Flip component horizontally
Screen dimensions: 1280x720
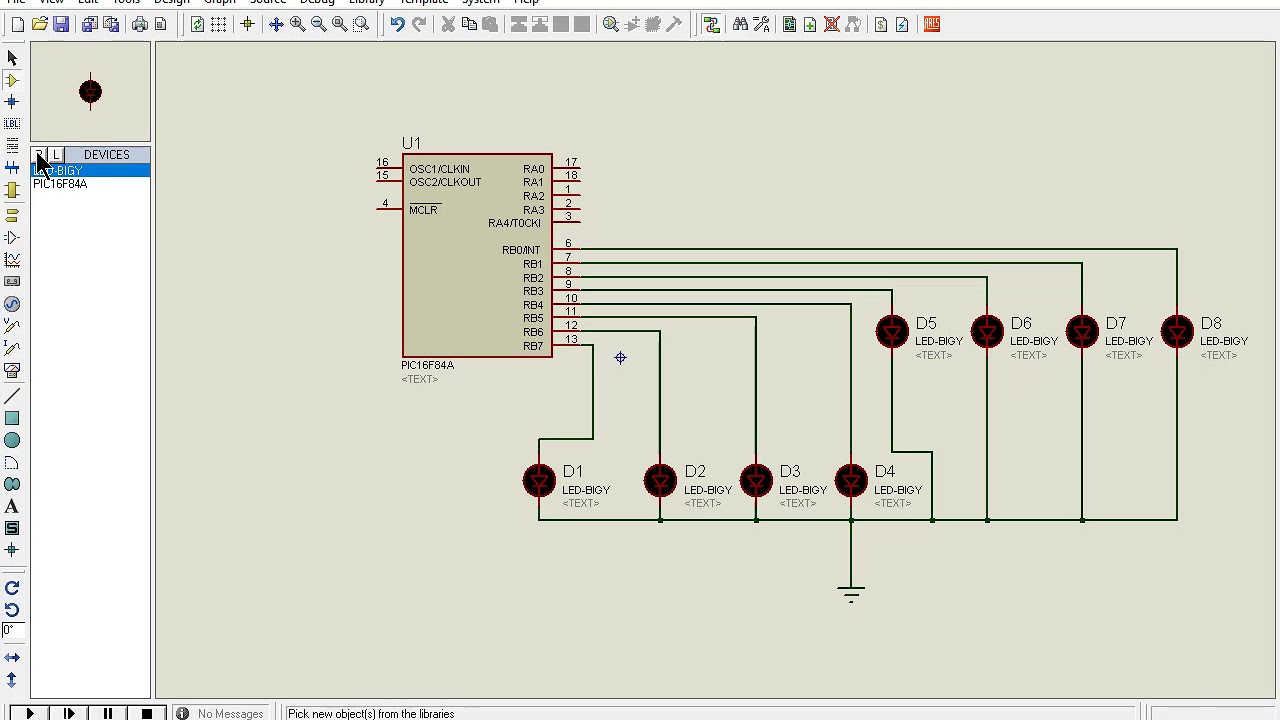[x=12, y=658]
